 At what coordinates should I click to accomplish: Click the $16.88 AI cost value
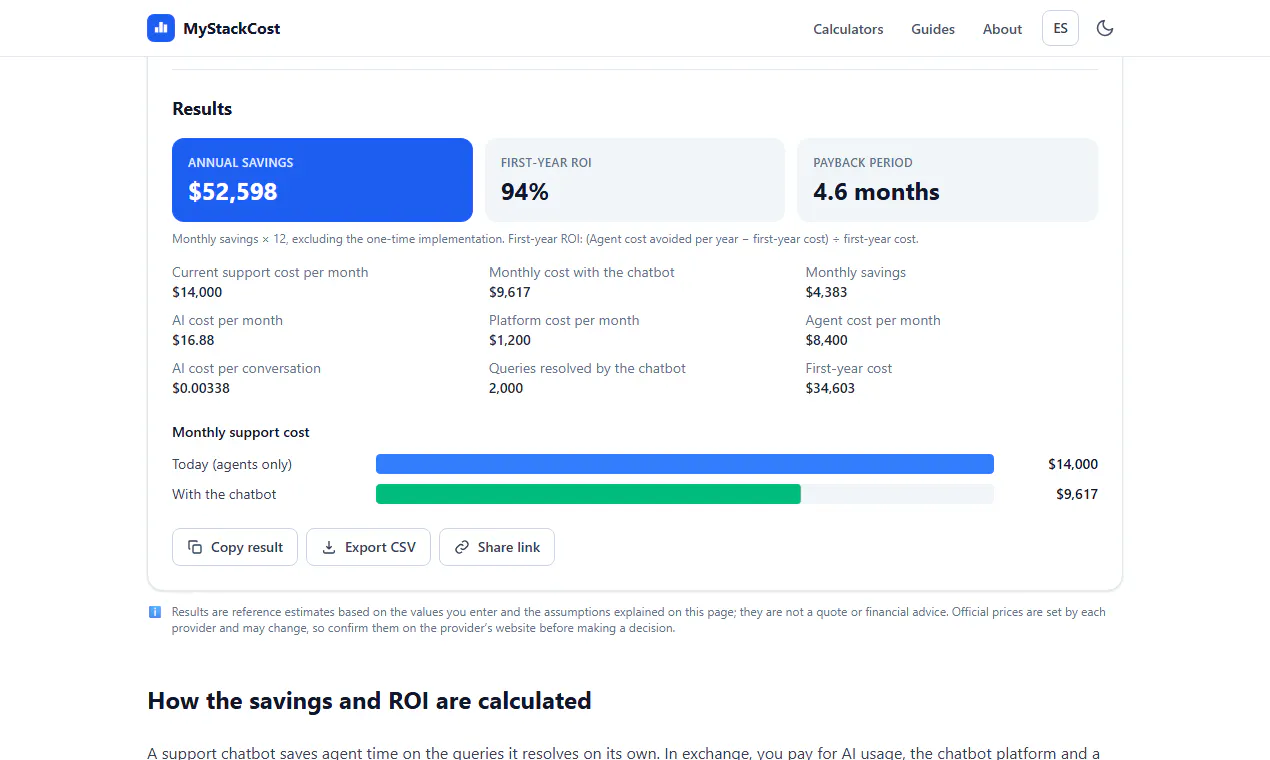[192, 340]
